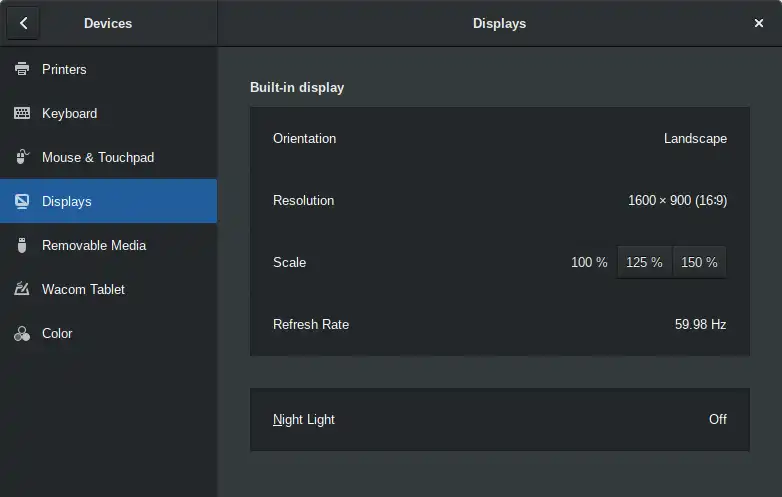Set display scale to 150 %
782x497 pixels.
(x=699, y=262)
